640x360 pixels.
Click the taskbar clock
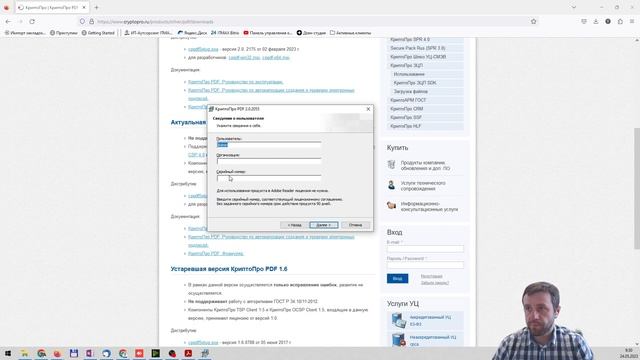pos(628,353)
